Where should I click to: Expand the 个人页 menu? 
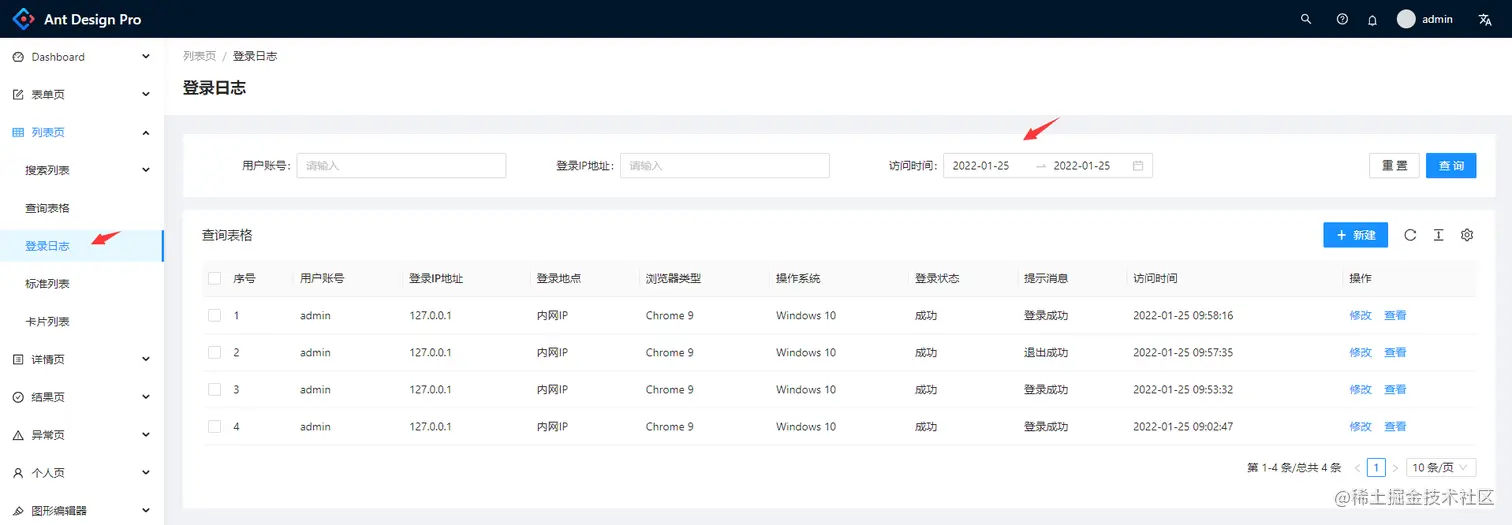[82, 472]
